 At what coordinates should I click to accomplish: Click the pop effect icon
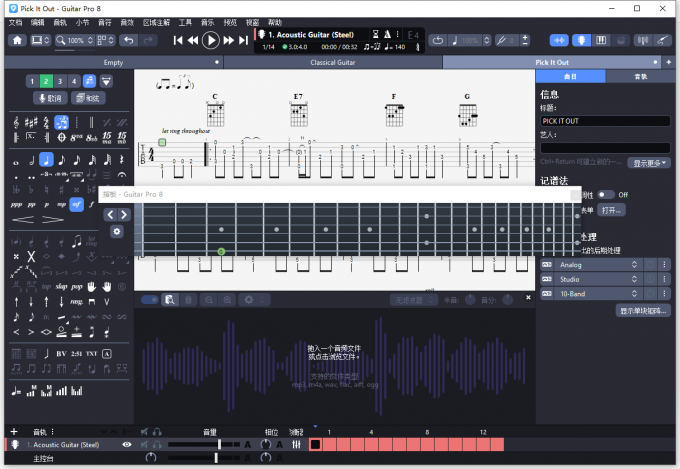pos(77,287)
